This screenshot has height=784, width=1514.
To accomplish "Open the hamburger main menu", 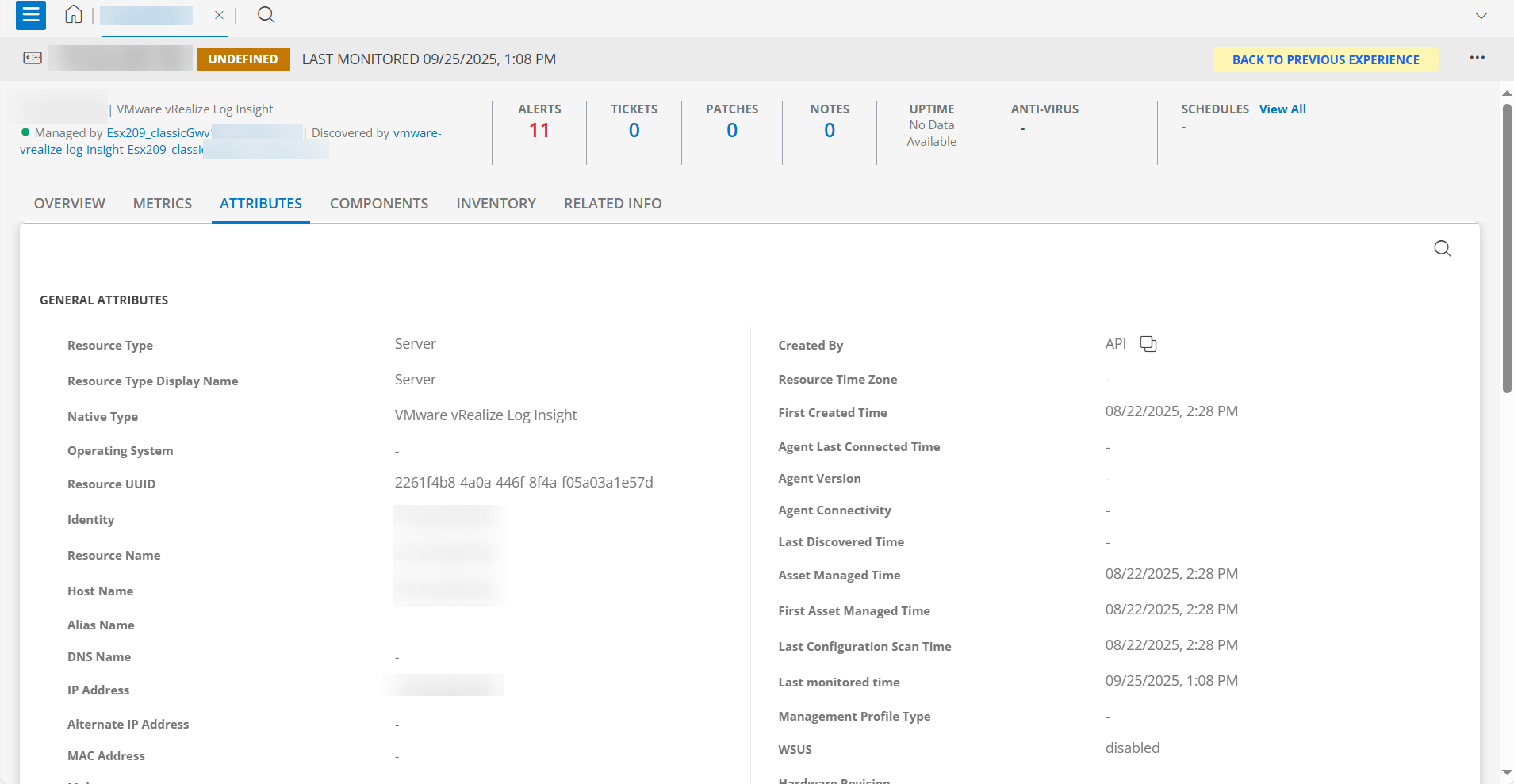I will click(x=30, y=15).
